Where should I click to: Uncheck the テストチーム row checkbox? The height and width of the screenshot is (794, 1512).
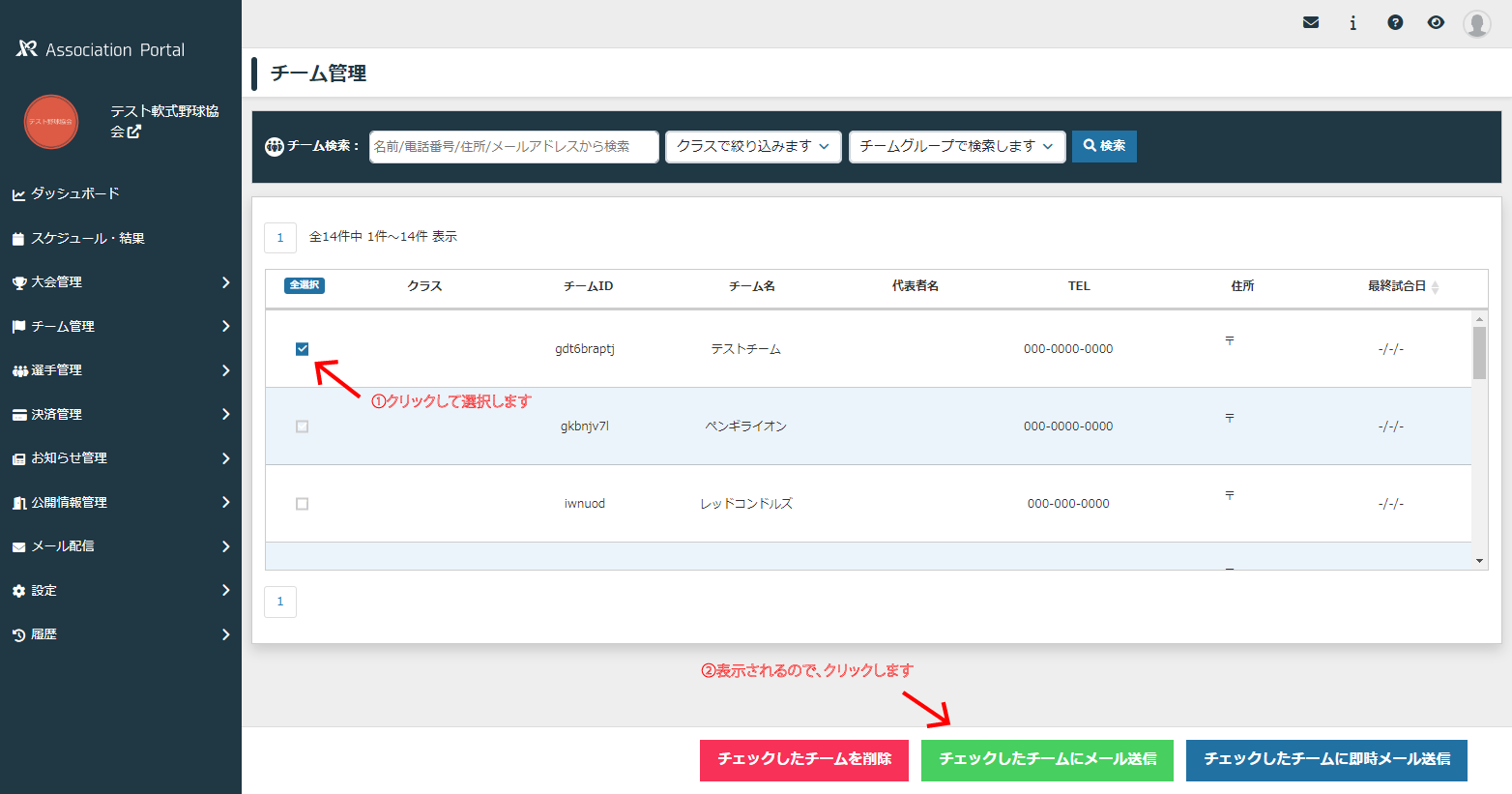tap(303, 349)
